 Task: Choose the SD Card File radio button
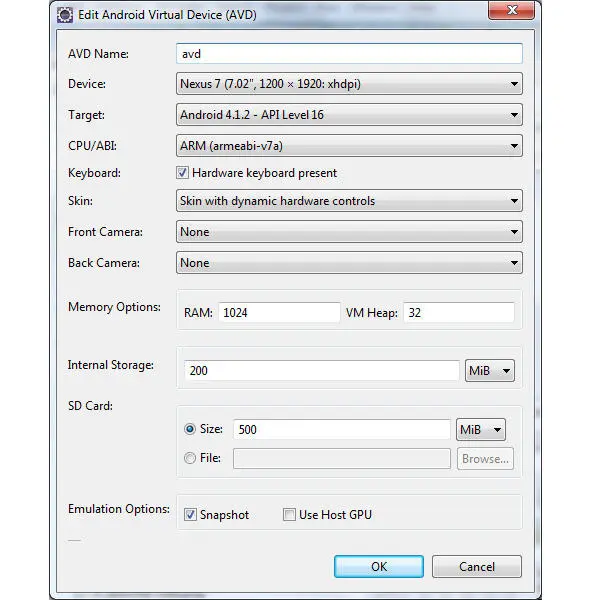coord(190,458)
